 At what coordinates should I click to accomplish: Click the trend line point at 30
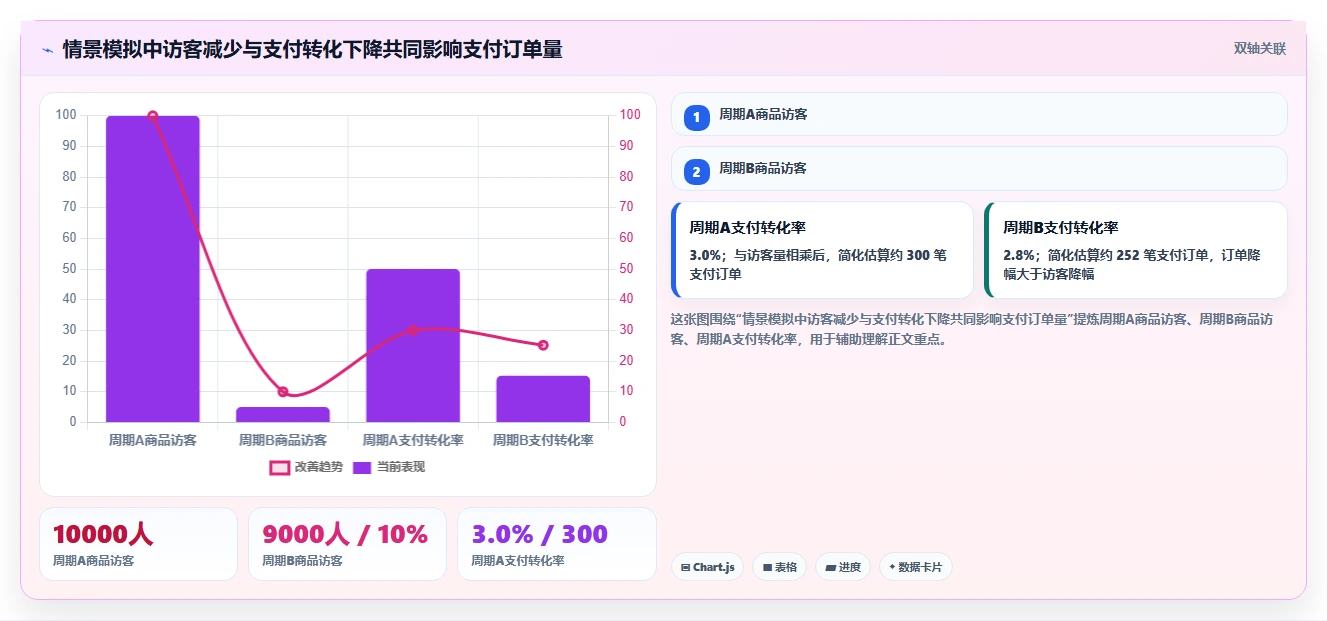click(x=413, y=330)
